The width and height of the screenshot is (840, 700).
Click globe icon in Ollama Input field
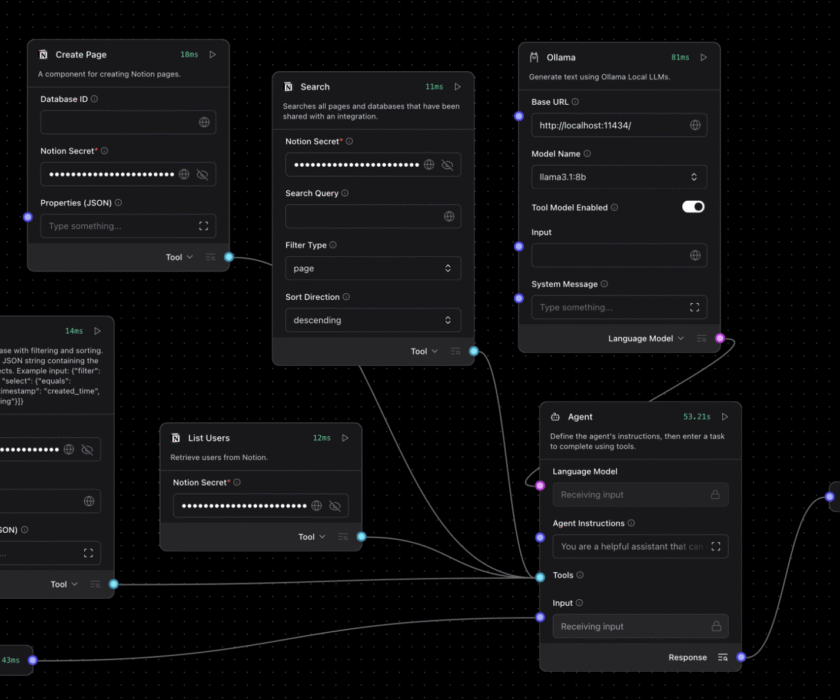(x=695, y=255)
